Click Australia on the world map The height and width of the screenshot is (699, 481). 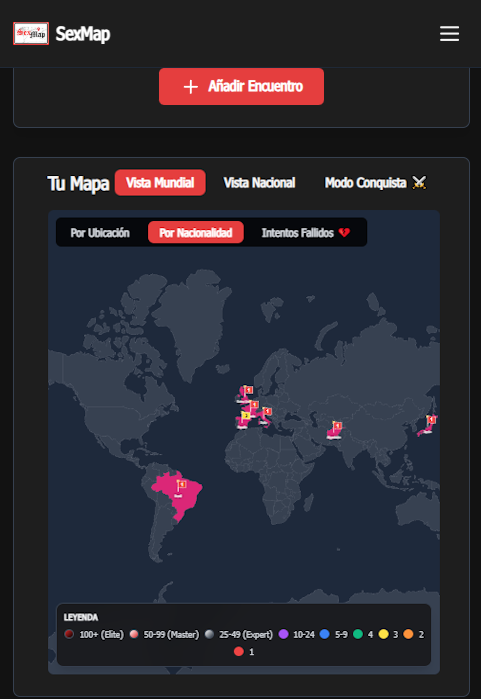pos(417,513)
